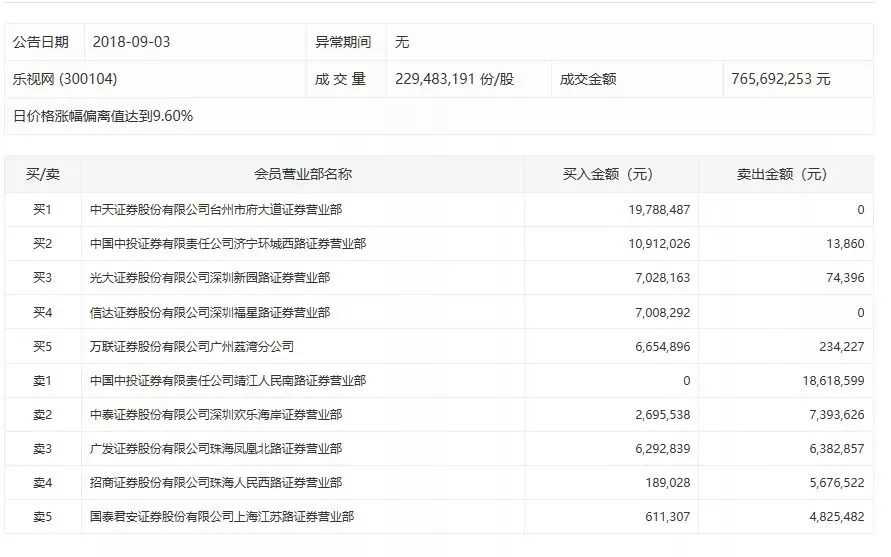Image resolution: width=891 pixels, height=557 pixels.
Task: Select sell amount 6,382,857
Action: click(x=837, y=449)
